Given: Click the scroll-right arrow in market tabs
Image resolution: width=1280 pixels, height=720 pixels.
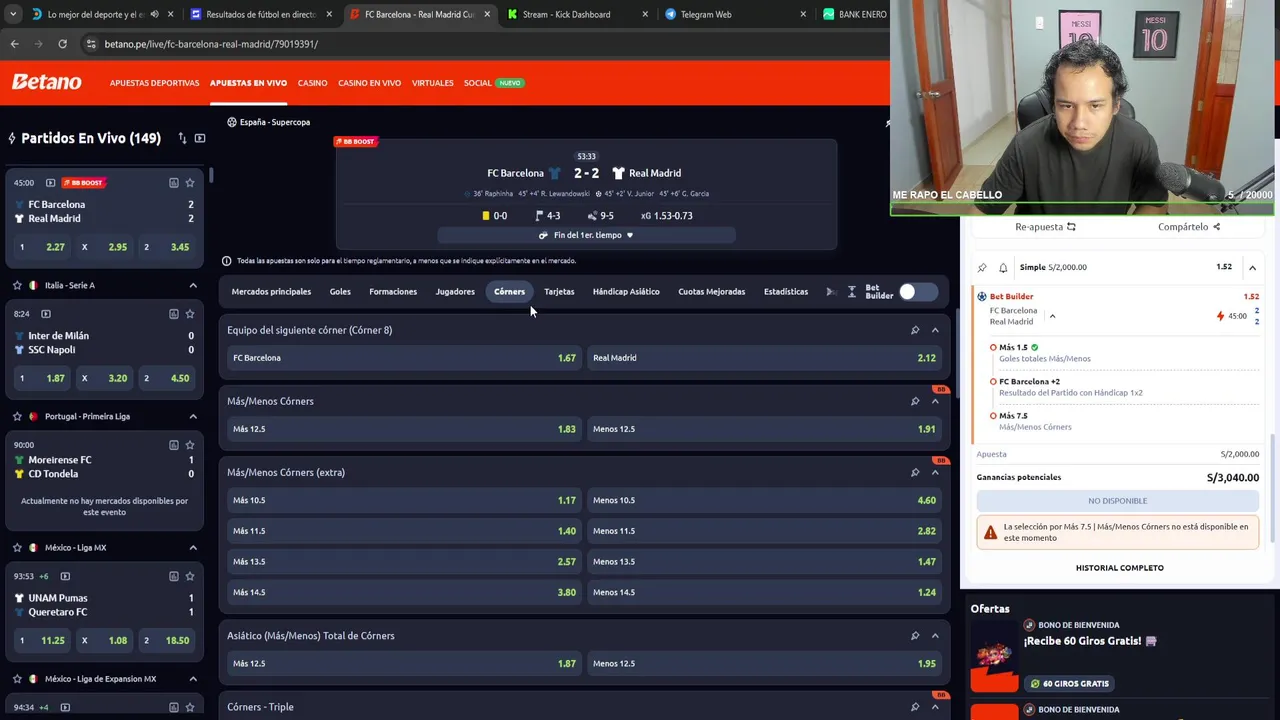Looking at the screenshot, I should tap(830, 292).
